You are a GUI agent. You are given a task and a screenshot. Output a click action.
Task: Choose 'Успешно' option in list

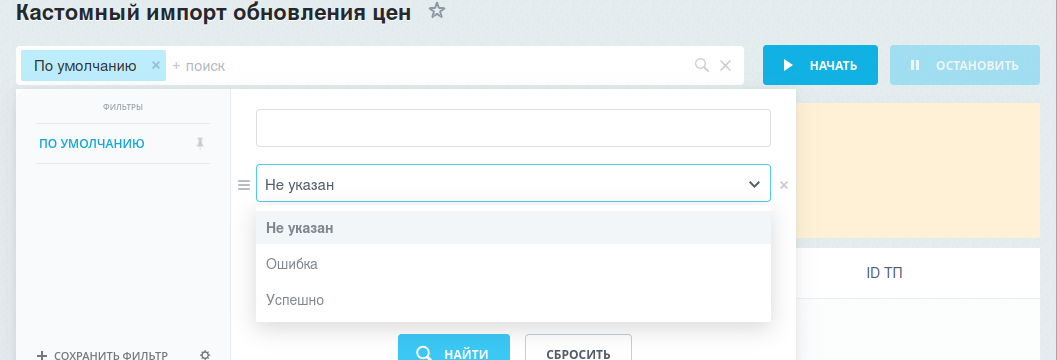(513, 300)
